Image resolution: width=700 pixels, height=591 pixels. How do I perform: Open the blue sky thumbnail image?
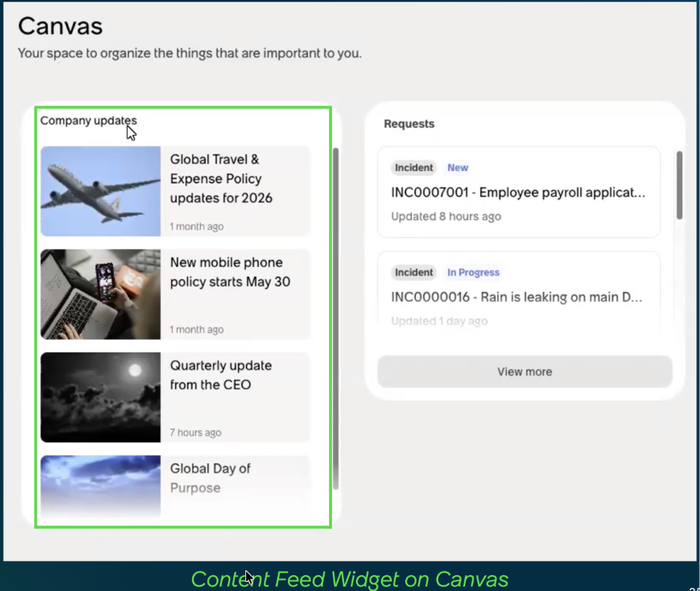click(100, 487)
